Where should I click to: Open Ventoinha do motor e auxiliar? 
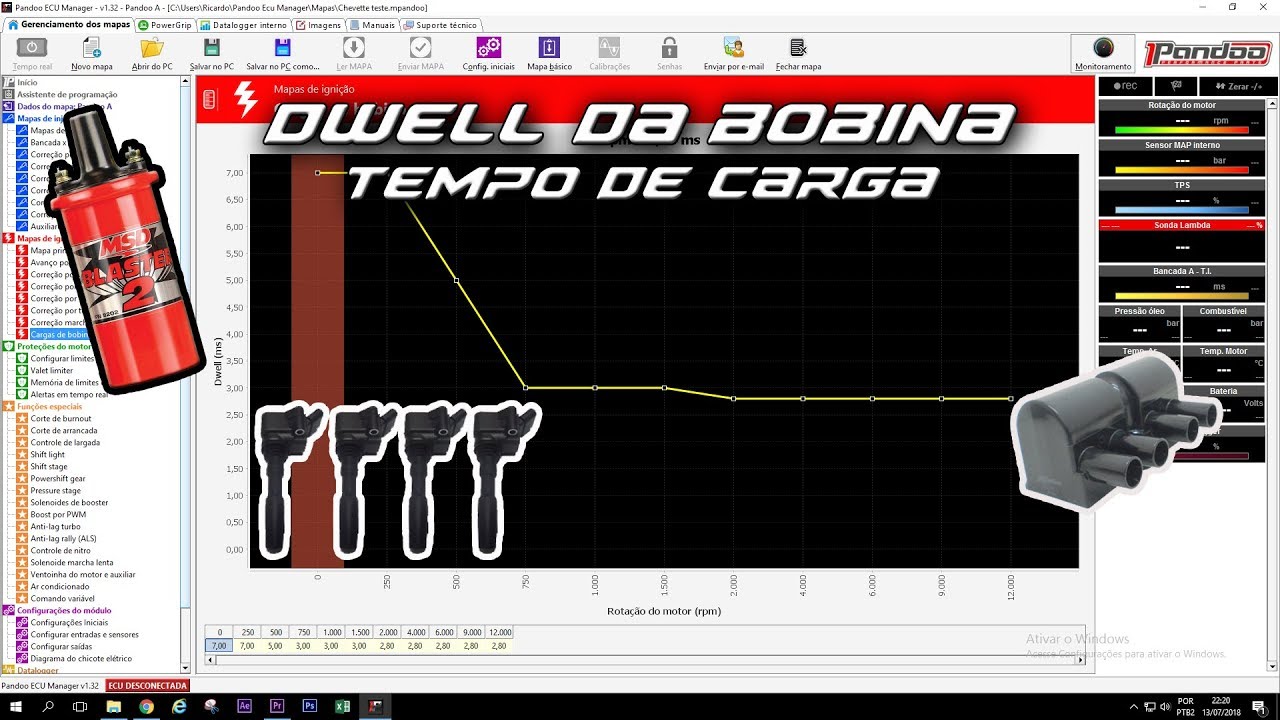click(83, 574)
